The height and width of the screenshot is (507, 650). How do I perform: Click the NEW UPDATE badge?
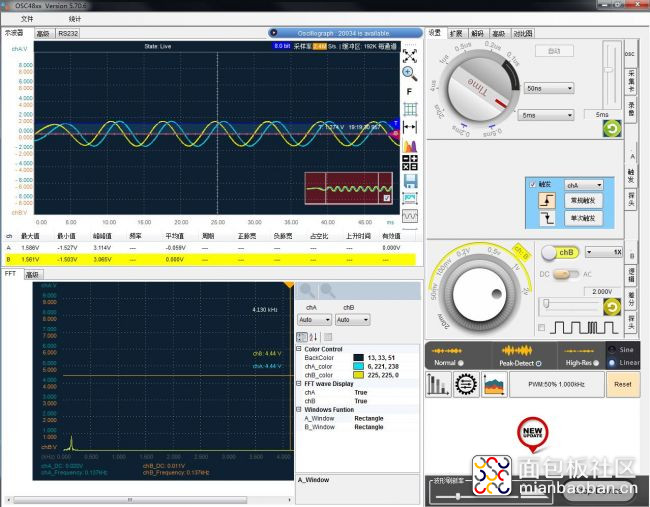click(x=533, y=434)
